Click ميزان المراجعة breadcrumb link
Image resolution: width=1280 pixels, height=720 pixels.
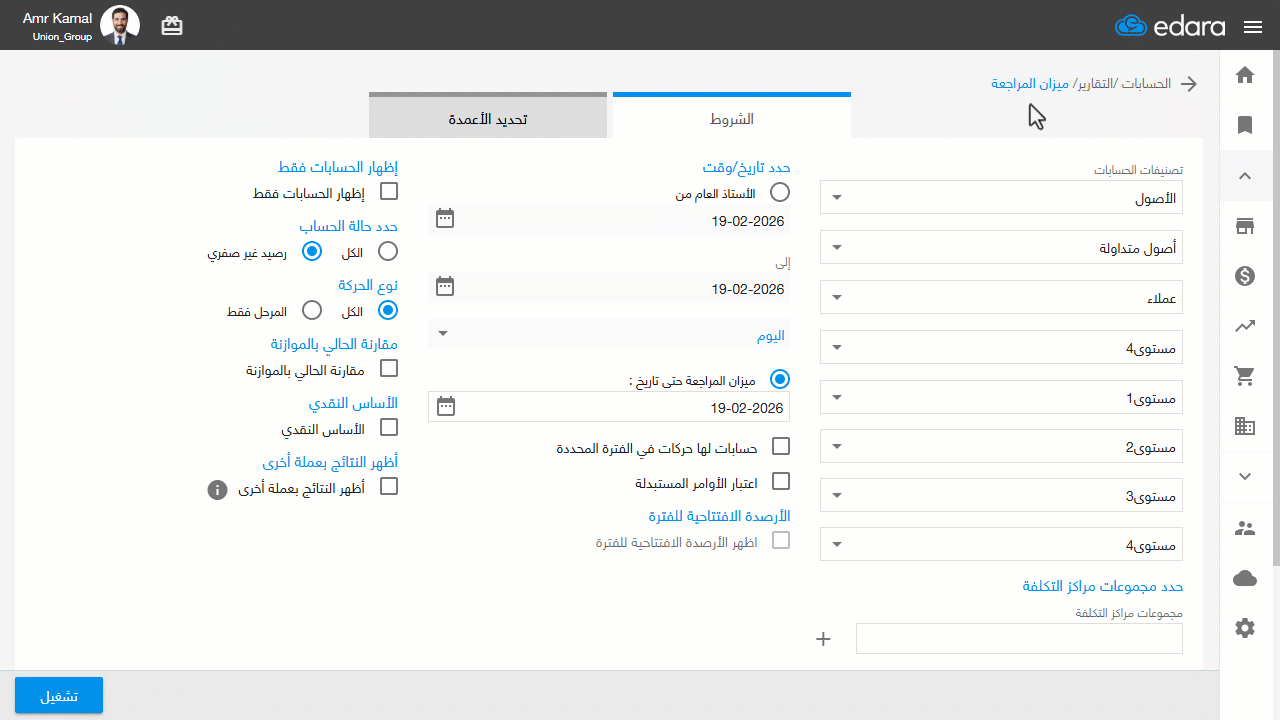click(x=1030, y=83)
